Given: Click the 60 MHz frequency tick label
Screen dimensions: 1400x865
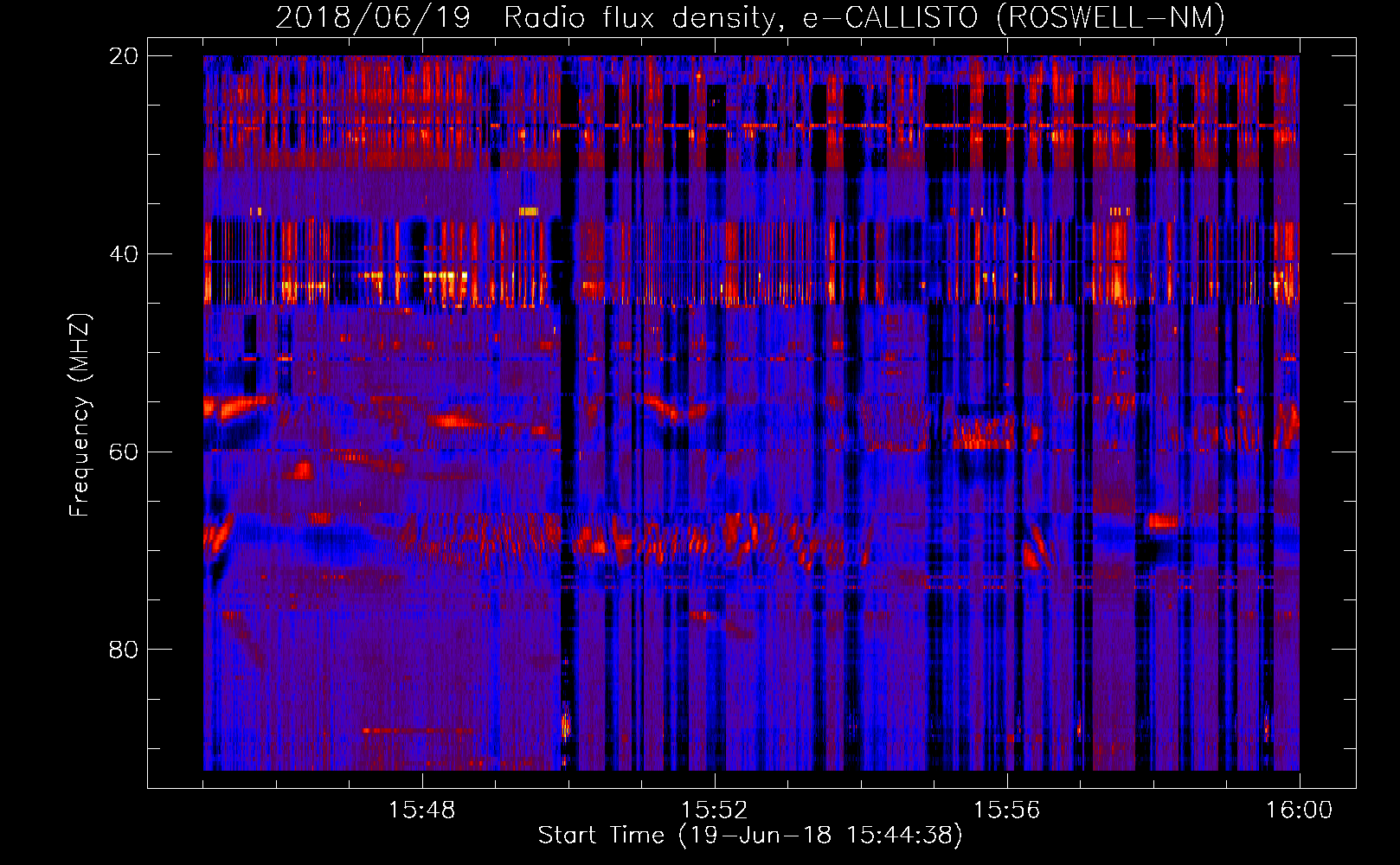Looking at the screenshot, I should coord(123,452).
